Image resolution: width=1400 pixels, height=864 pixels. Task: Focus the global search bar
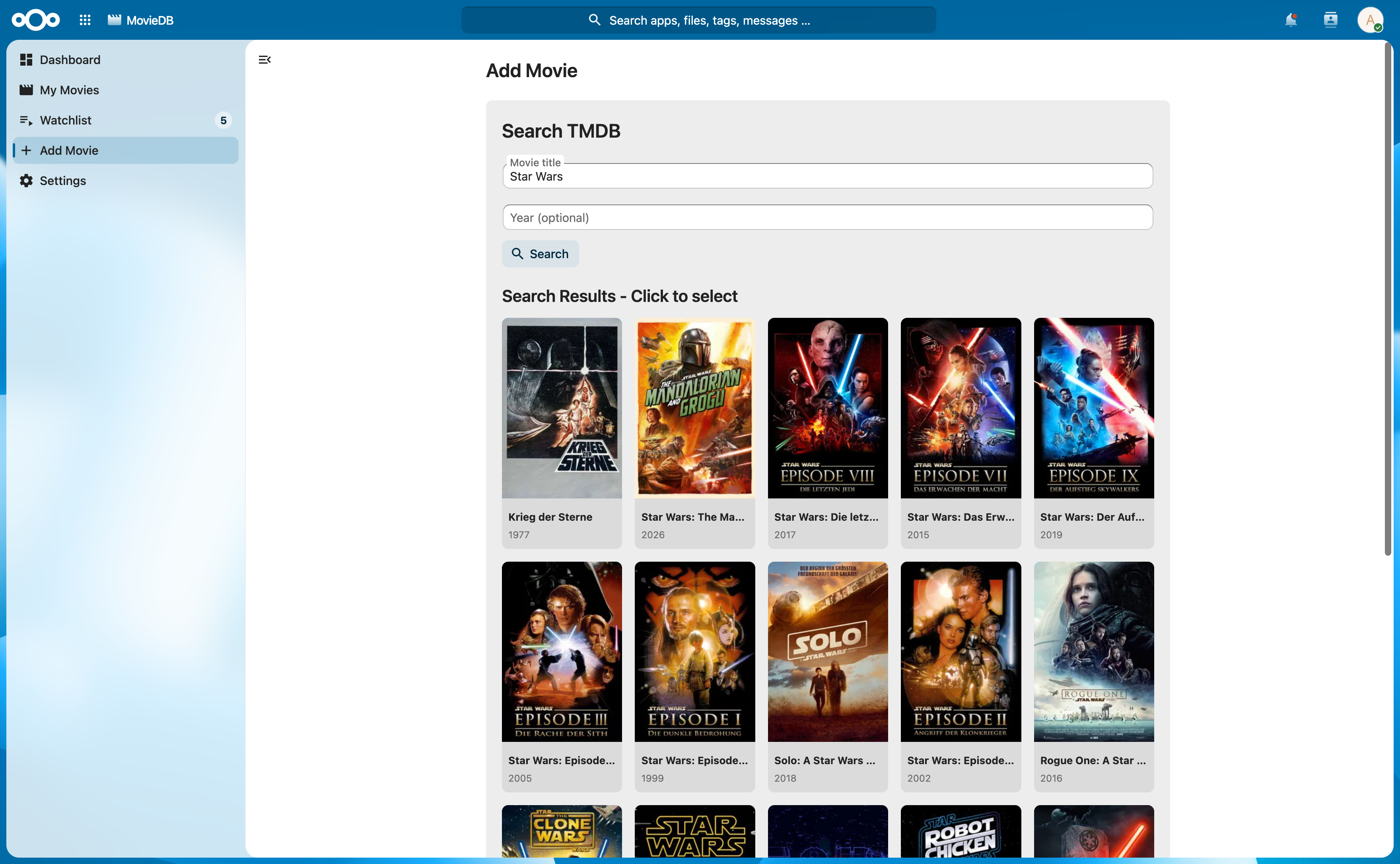pos(698,20)
